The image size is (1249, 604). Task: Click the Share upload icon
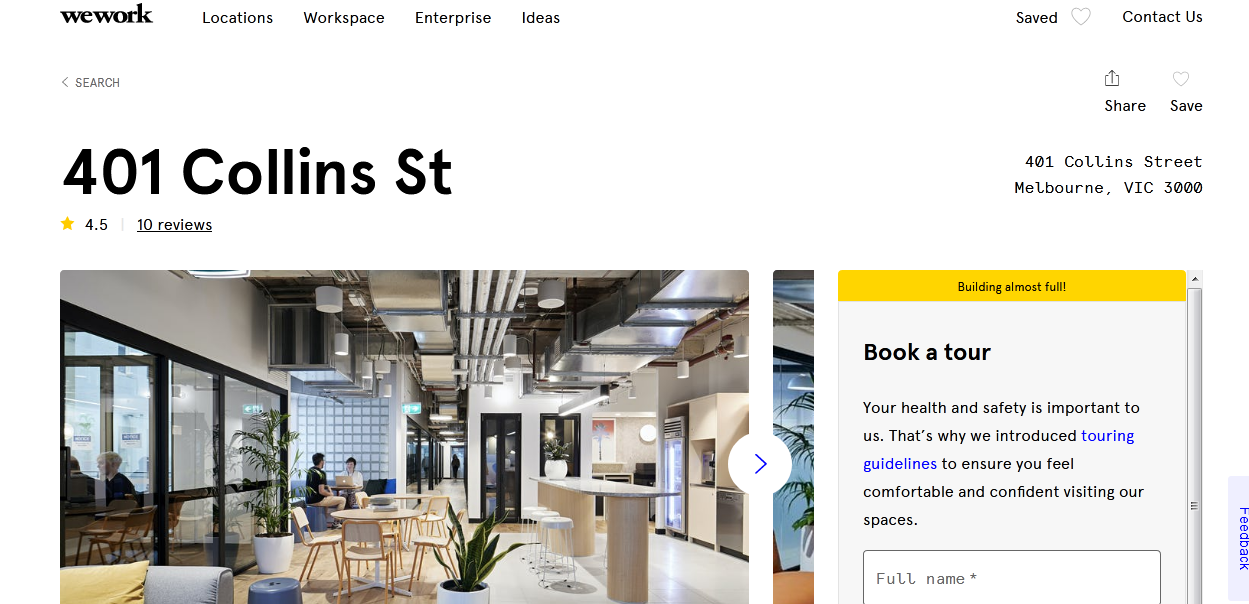tap(1112, 78)
